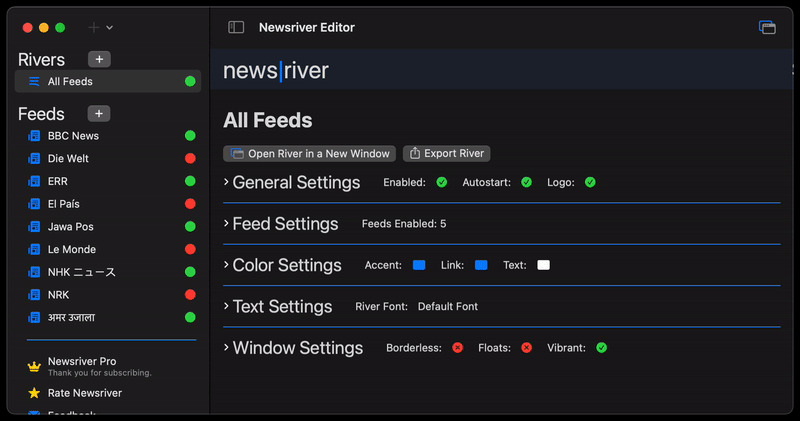Click the Newsriver Editor window title
800x421 pixels.
tap(307, 28)
